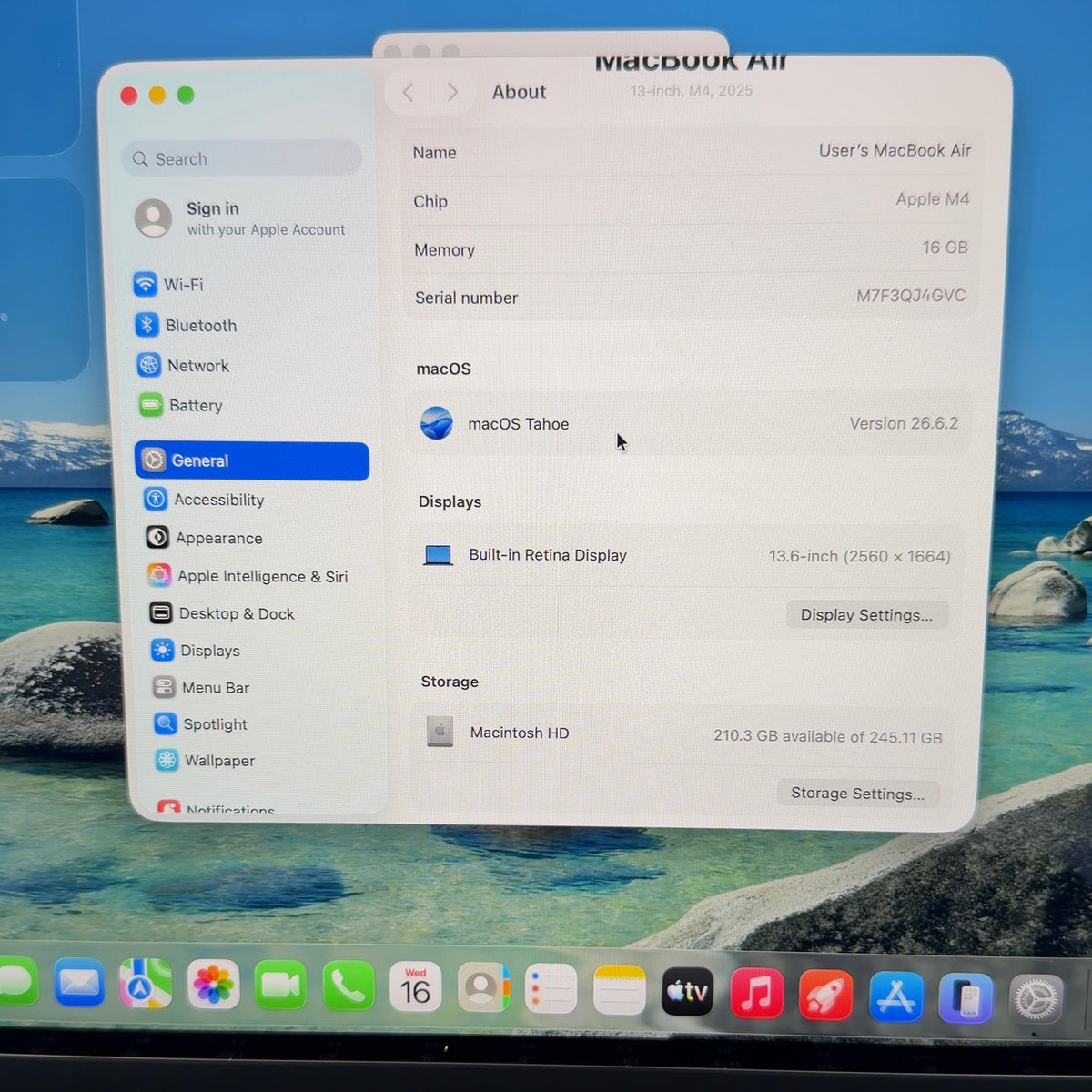This screenshot has width=1092, height=1092.
Task: Launch Maps from the Dock
Action: pos(146,984)
